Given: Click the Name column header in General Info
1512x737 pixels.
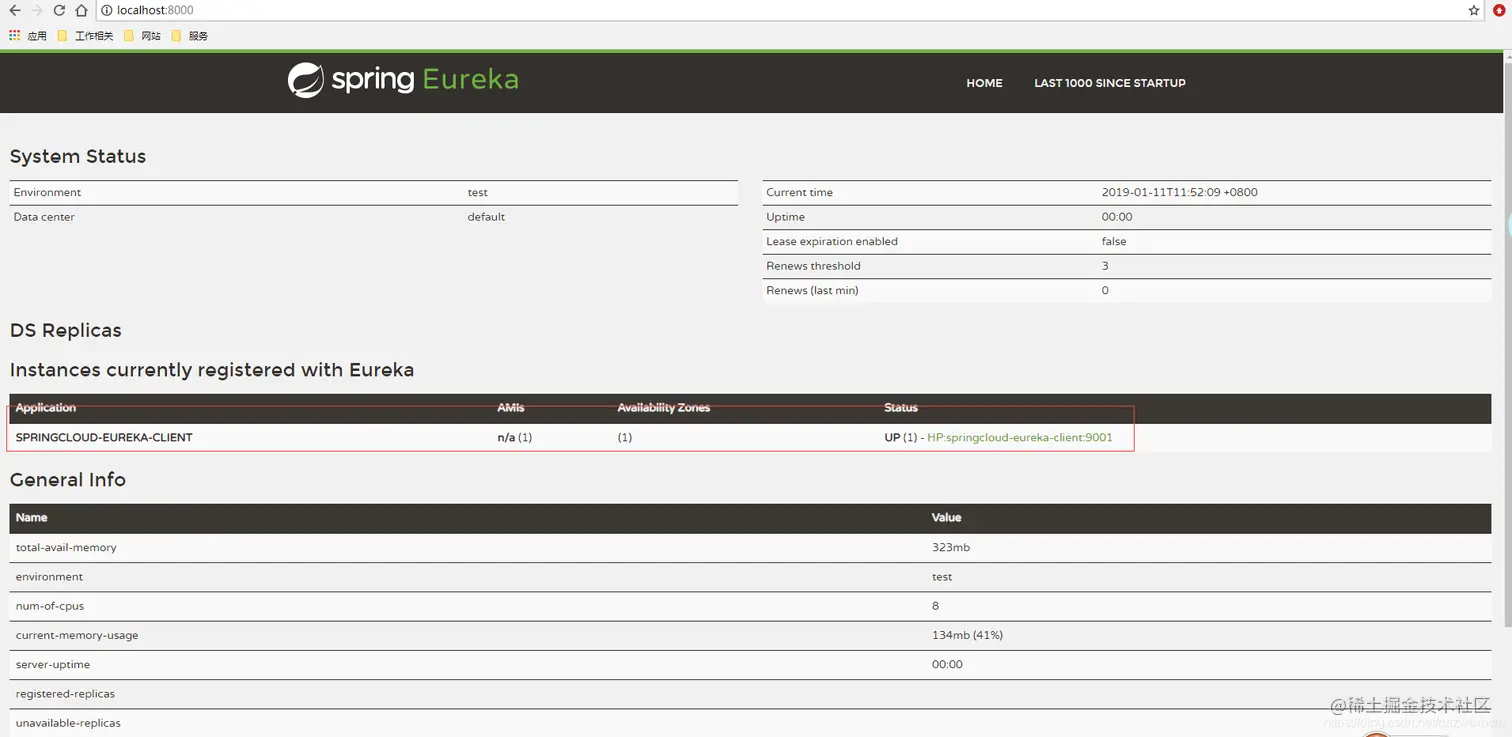Looking at the screenshot, I should tap(32, 517).
